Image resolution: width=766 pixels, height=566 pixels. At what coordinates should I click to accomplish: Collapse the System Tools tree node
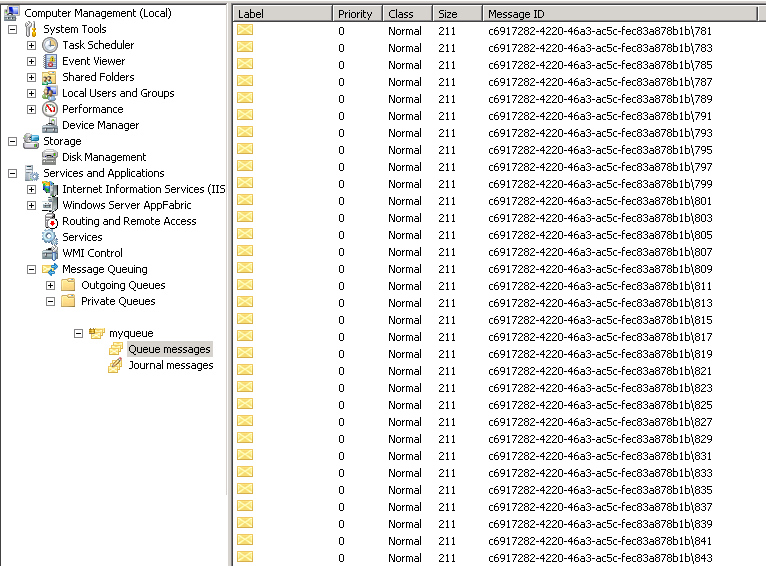(12, 29)
